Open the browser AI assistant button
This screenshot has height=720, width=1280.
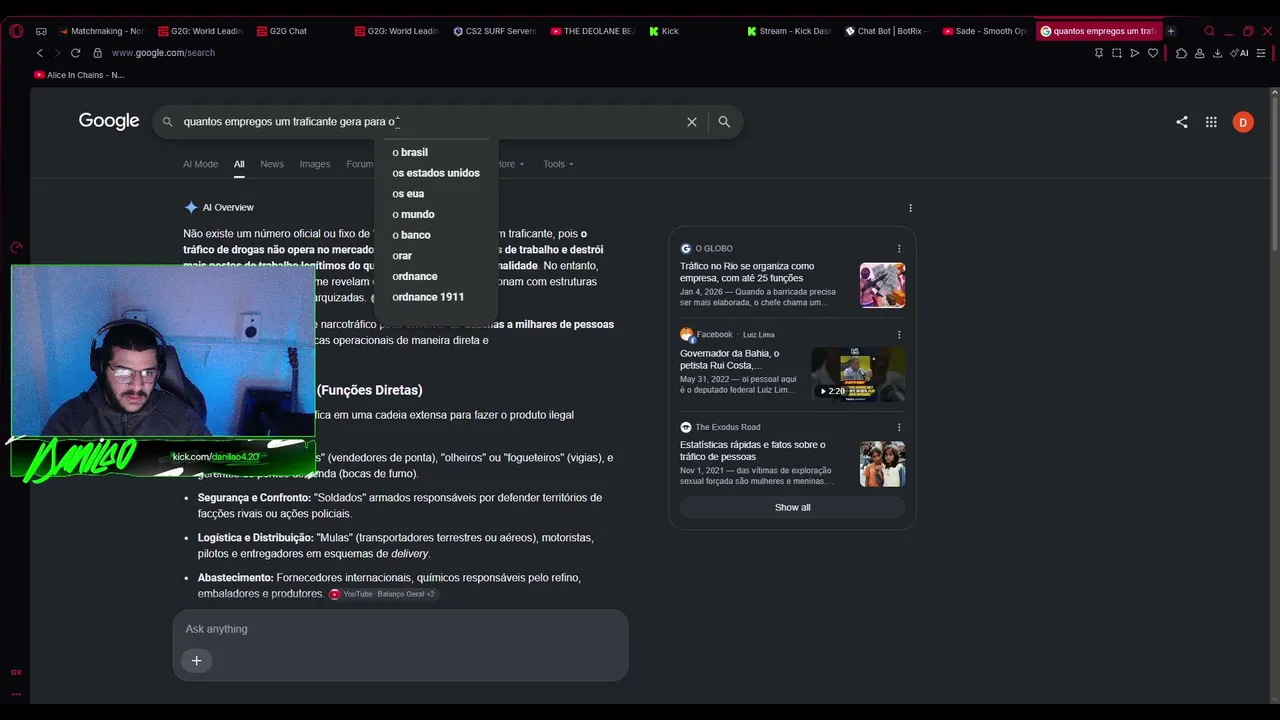click(1240, 53)
